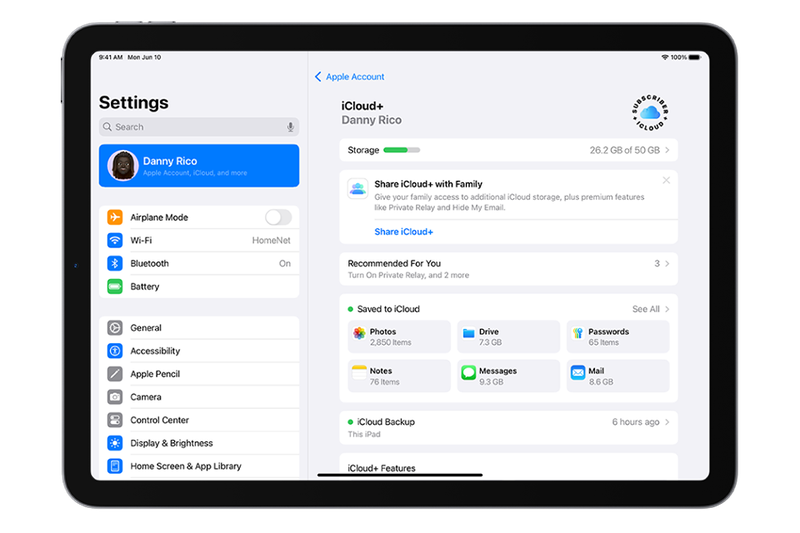Tap the Mail envelope icon

click(x=578, y=372)
